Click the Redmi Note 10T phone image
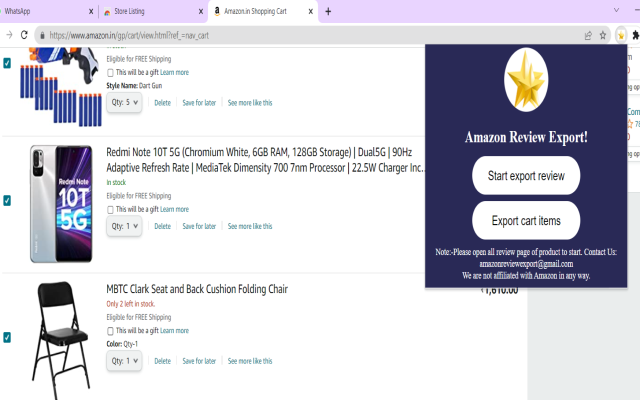This screenshot has height=400, width=640. point(61,204)
